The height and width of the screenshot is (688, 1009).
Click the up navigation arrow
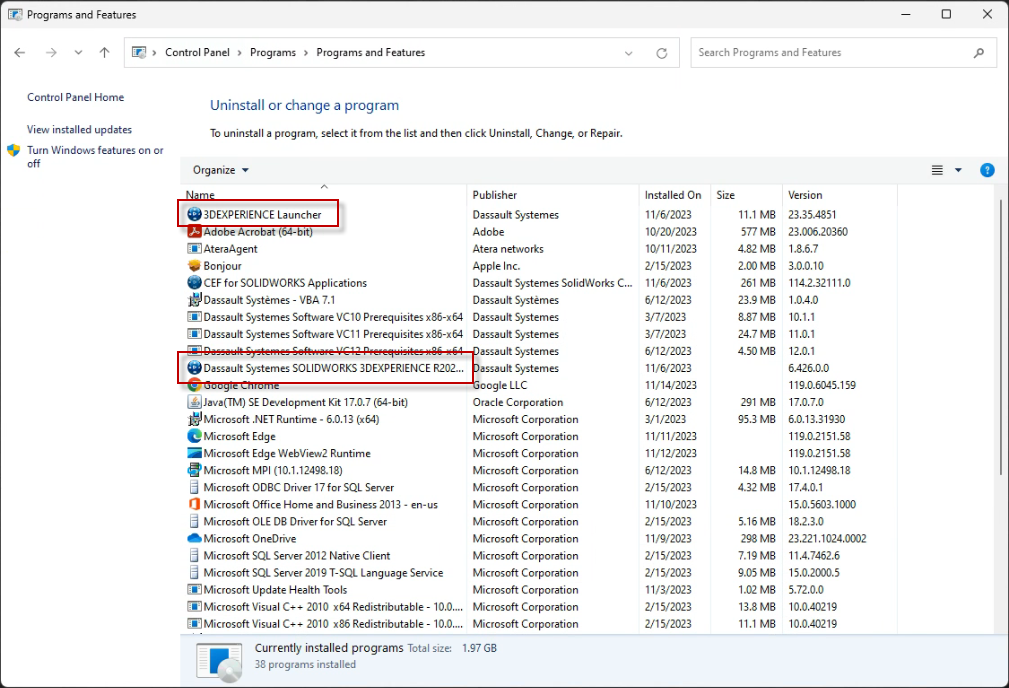pos(104,52)
